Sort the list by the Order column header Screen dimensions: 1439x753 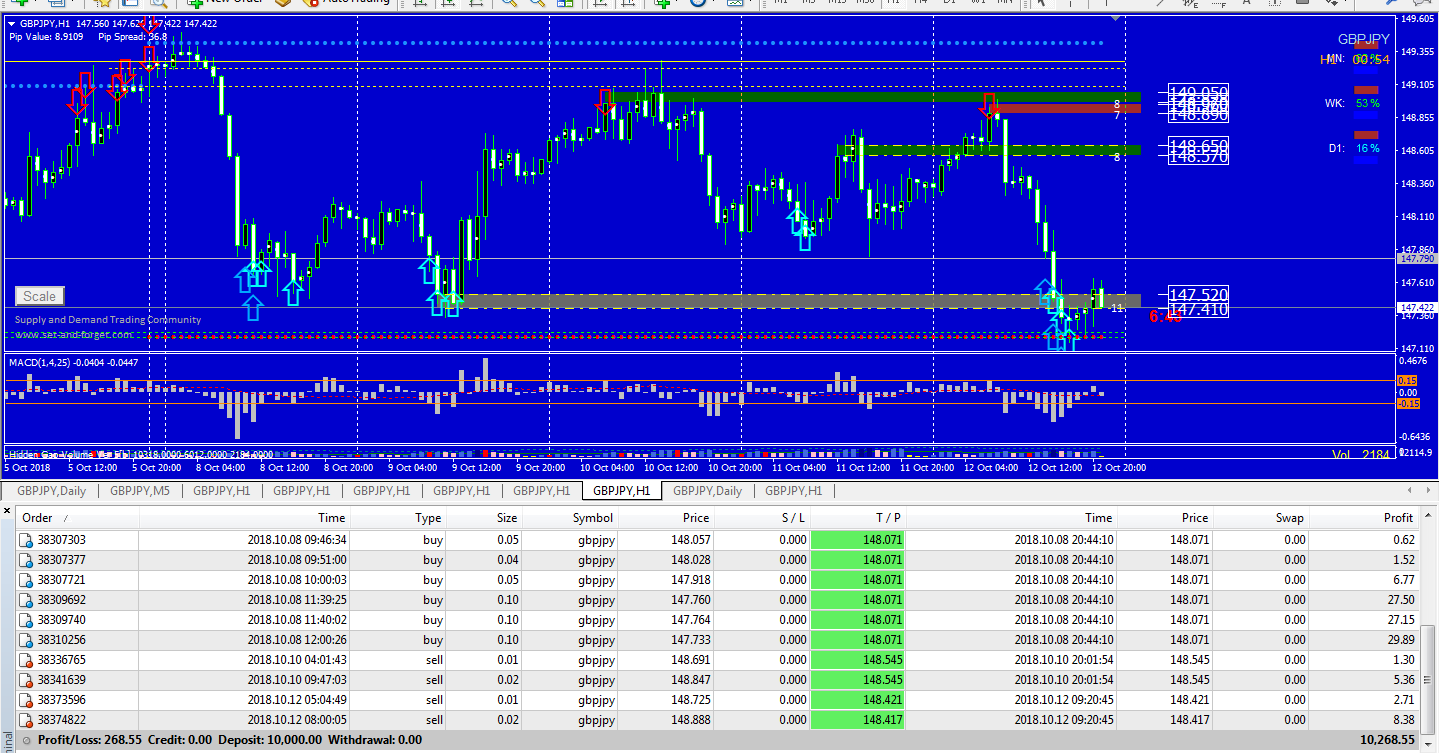(38, 518)
